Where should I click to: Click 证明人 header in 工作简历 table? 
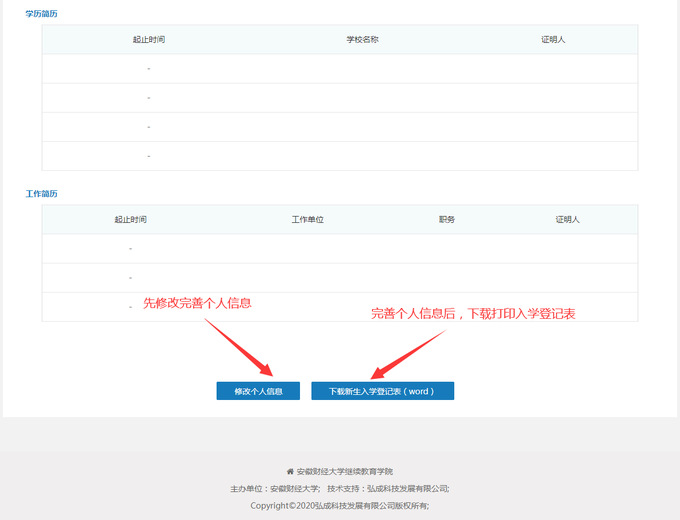[x=567, y=219]
